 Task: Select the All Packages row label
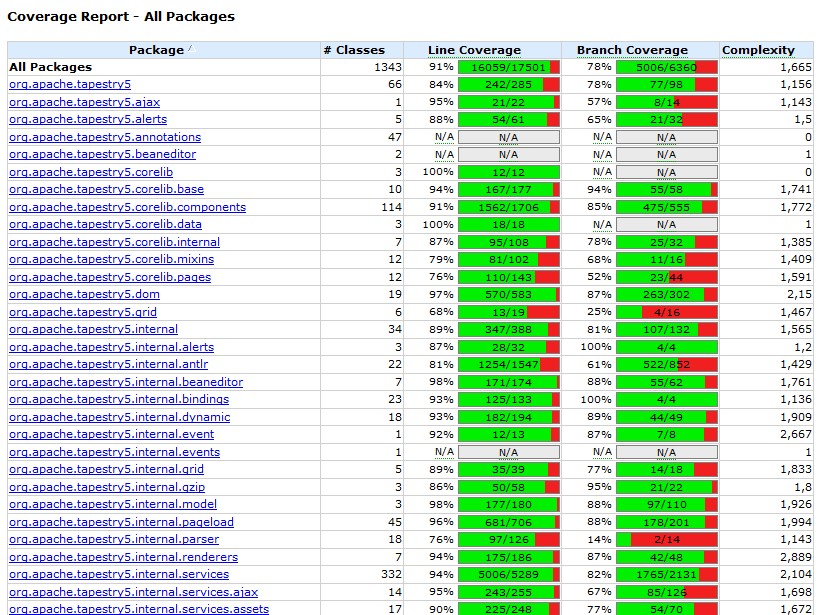point(50,67)
